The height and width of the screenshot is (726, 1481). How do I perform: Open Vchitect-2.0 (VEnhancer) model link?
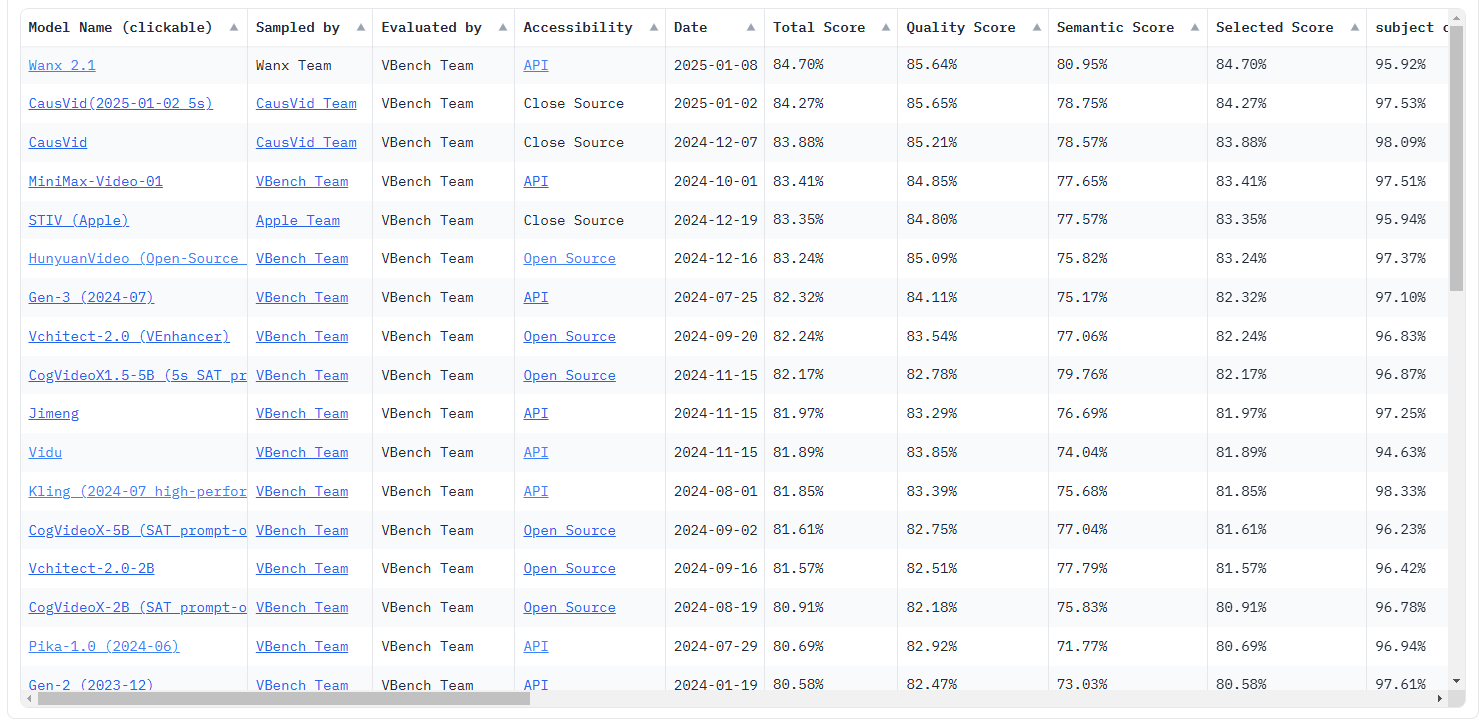(129, 336)
